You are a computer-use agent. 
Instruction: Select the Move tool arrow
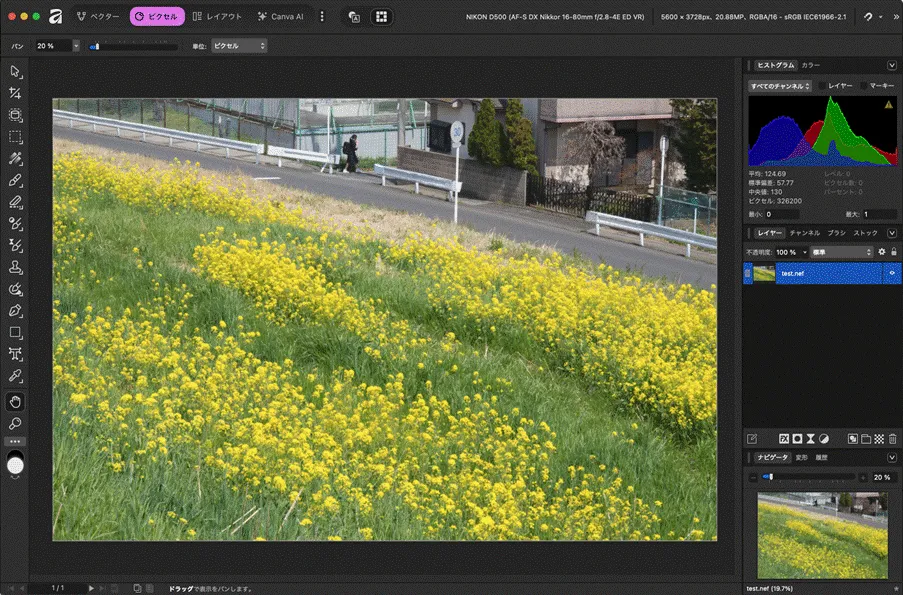tap(15, 72)
